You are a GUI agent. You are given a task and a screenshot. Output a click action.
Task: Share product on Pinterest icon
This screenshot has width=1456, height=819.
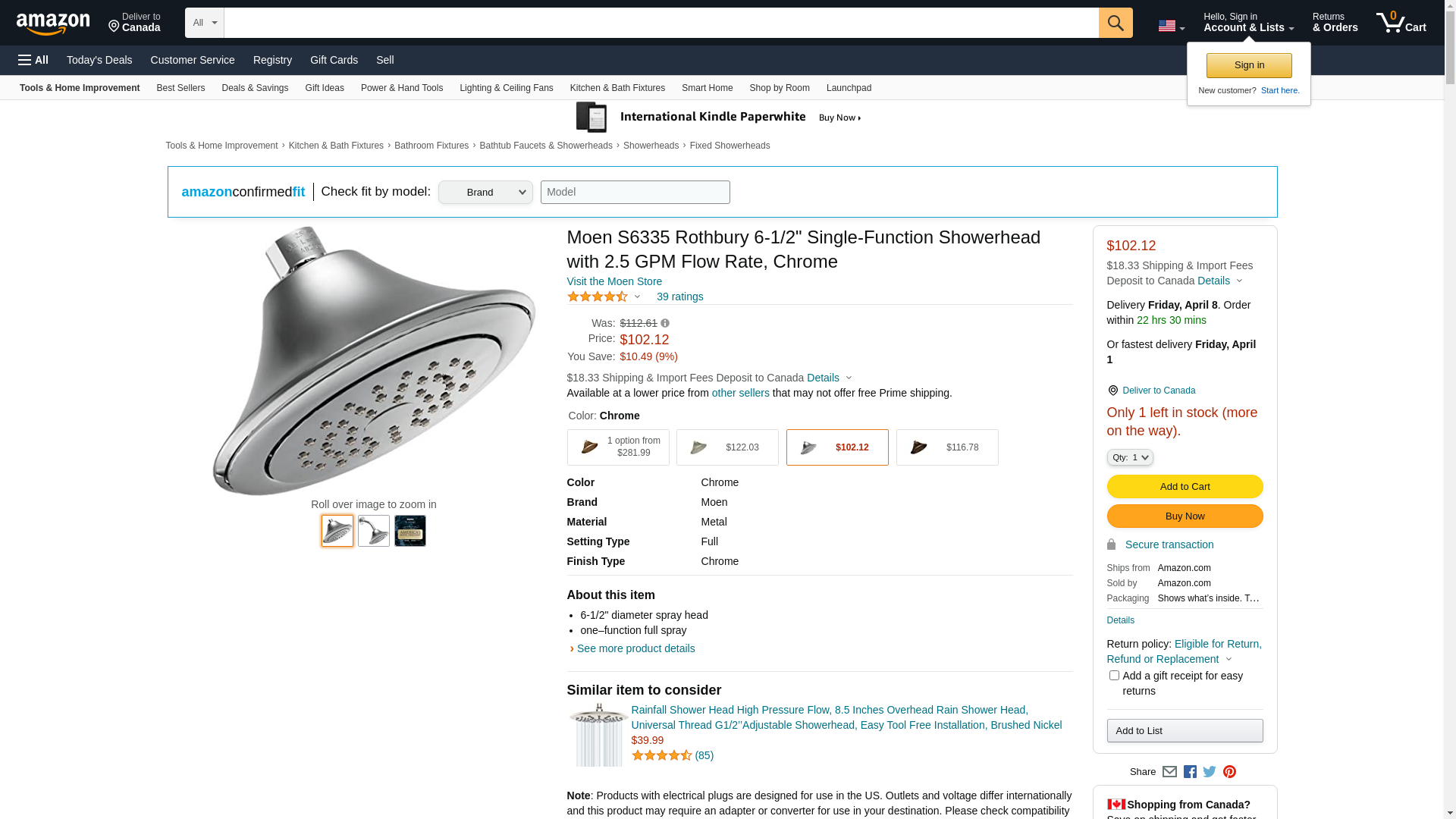(x=1229, y=772)
